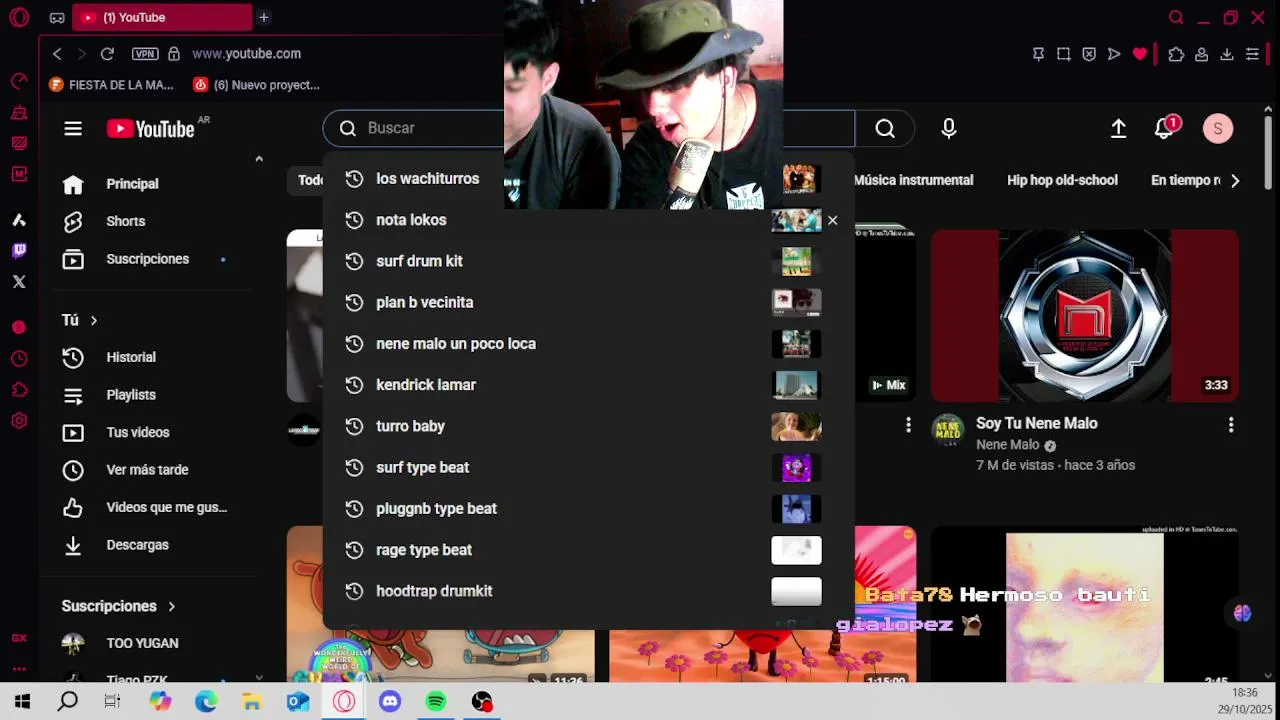Image resolution: width=1280 pixels, height=720 pixels.
Task: Take a snapshot with the capture icon
Action: (x=1064, y=54)
